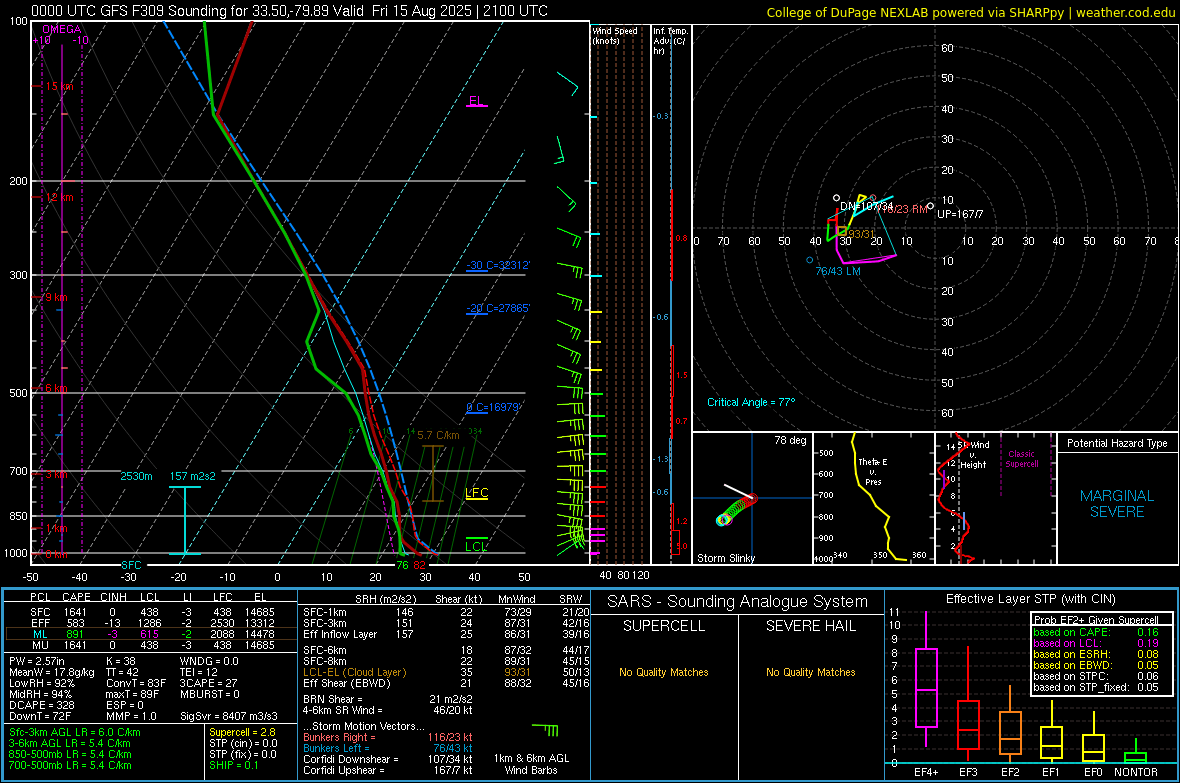
Task: Click the MeanW = 17.8g/kg value
Action: [52, 672]
